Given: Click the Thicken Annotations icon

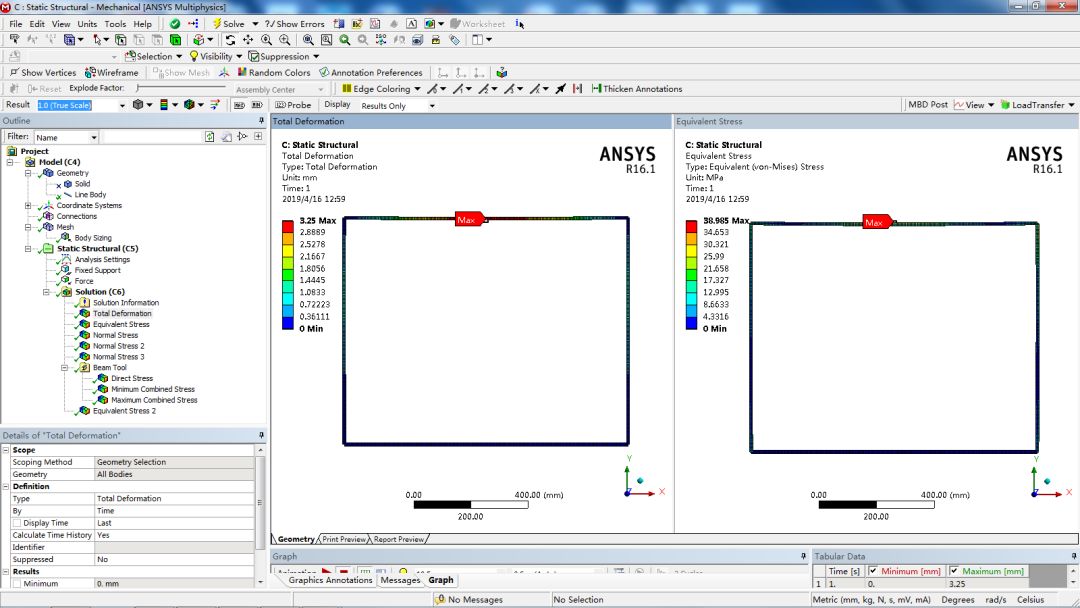Looking at the screenshot, I should point(596,89).
